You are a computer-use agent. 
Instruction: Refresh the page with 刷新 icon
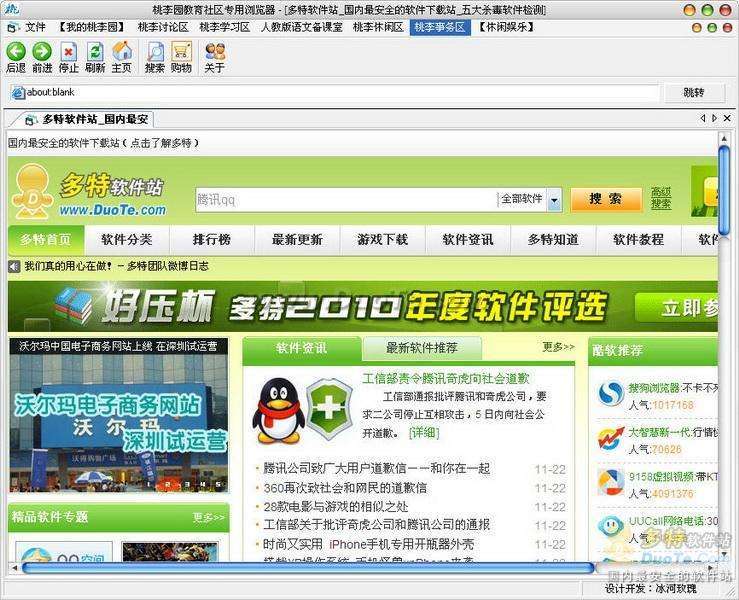[95, 50]
